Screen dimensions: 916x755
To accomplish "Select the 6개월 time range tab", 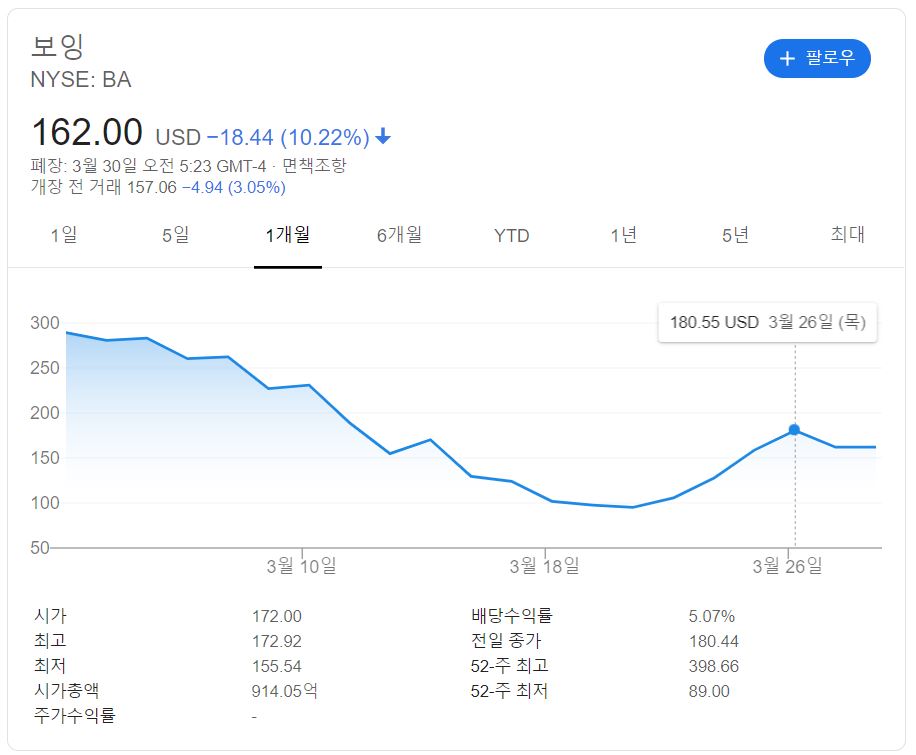I will (399, 235).
